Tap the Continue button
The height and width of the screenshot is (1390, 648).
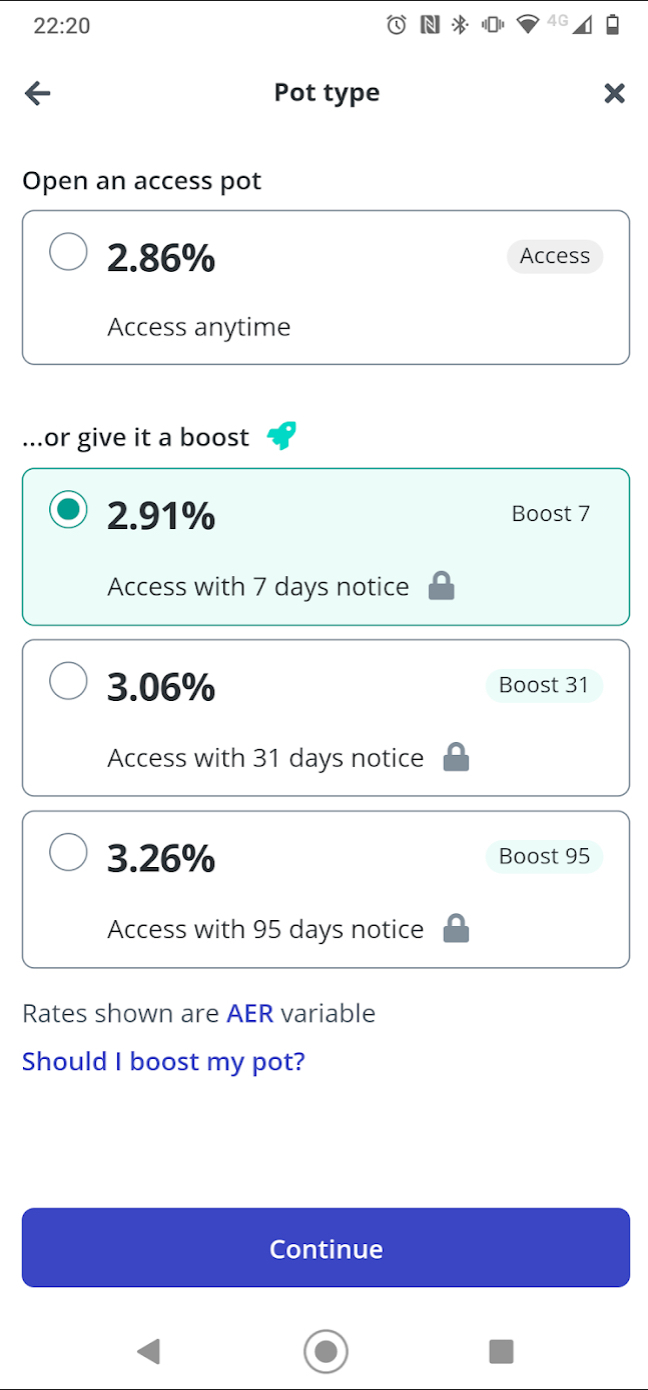(x=326, y=1248)
